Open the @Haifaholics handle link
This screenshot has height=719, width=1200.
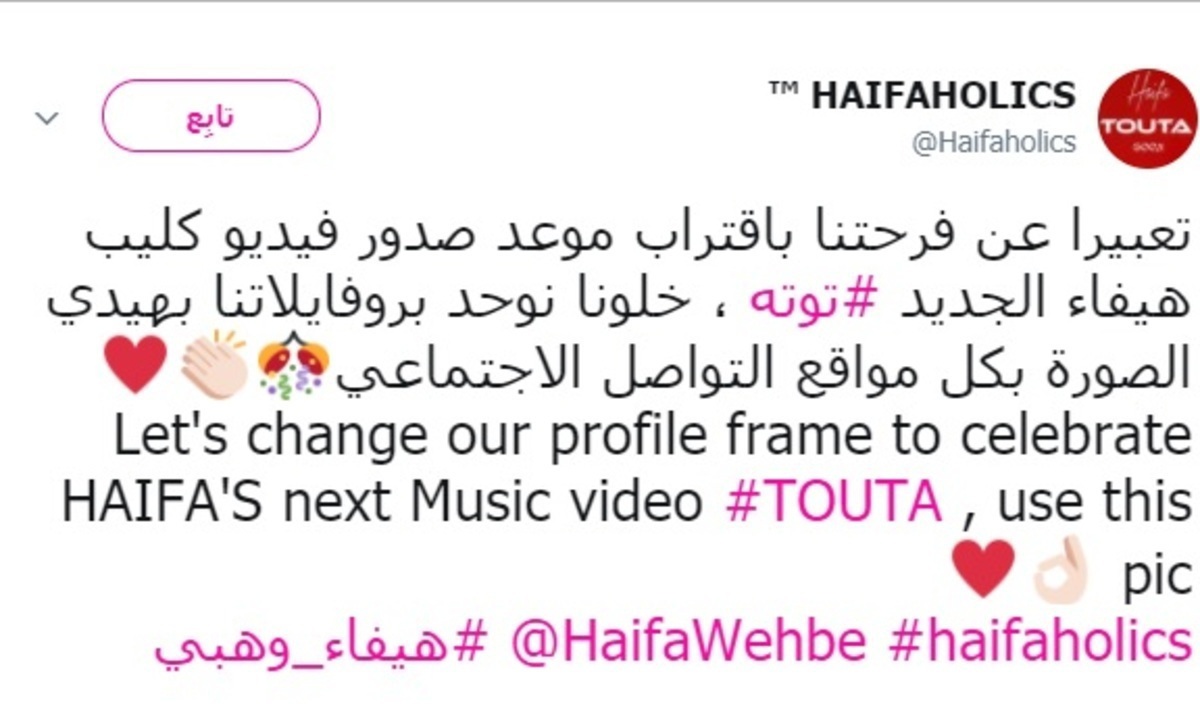pos(994,142)
